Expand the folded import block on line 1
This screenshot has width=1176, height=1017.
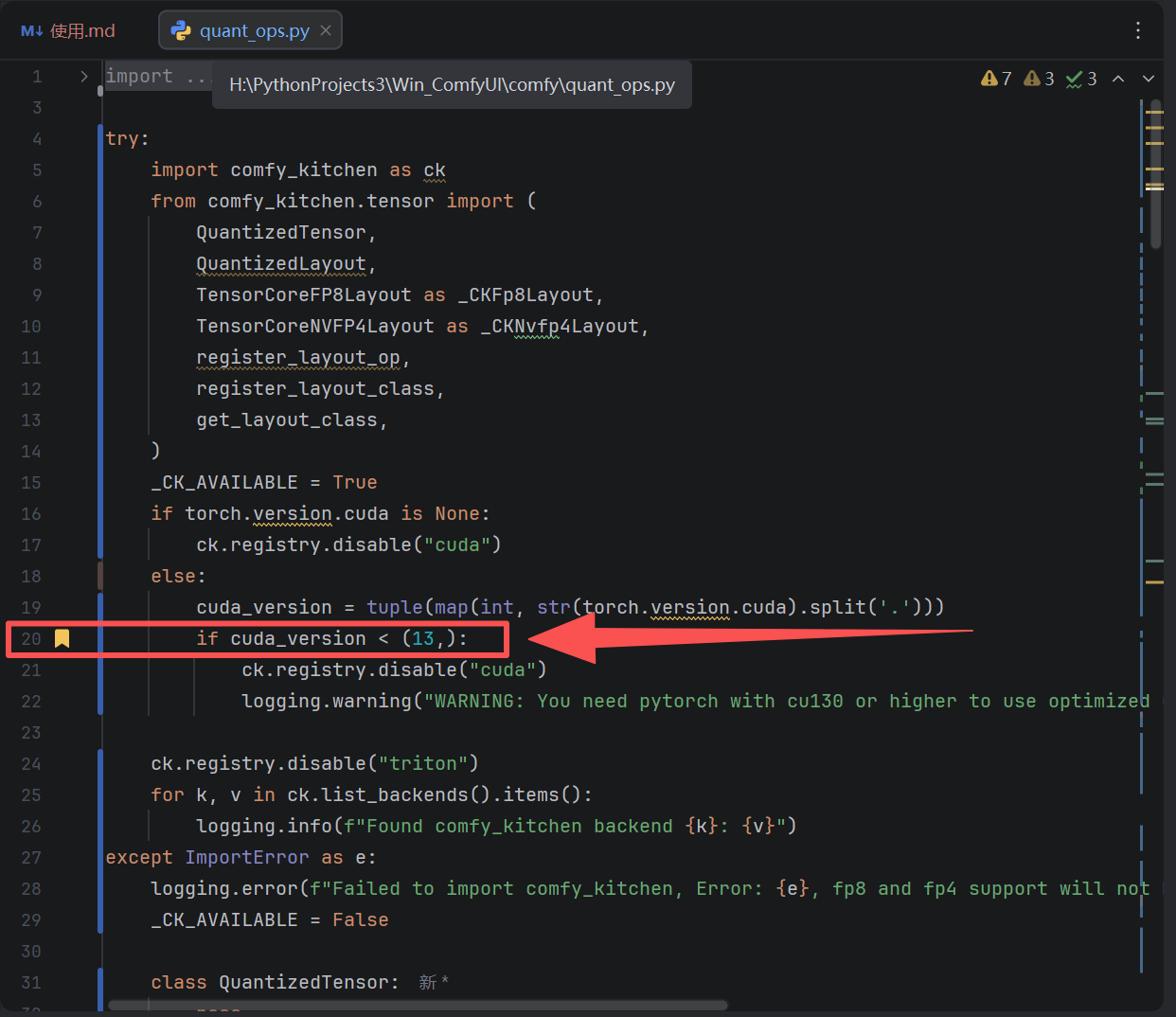[x=84, y=76]
